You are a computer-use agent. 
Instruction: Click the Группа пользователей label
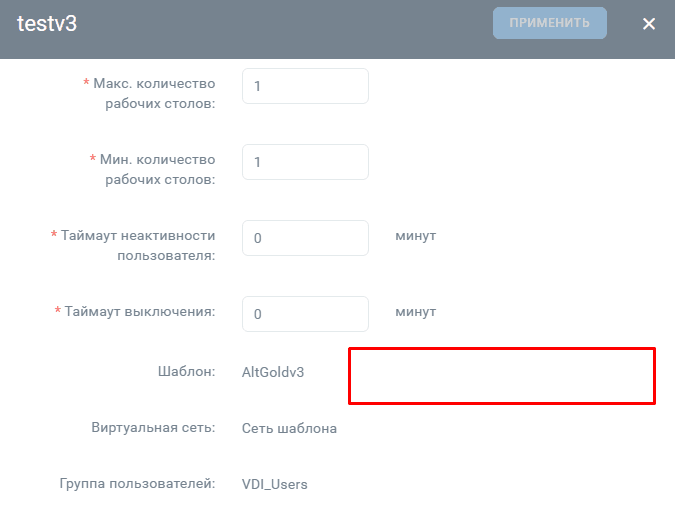click(137, 484)
